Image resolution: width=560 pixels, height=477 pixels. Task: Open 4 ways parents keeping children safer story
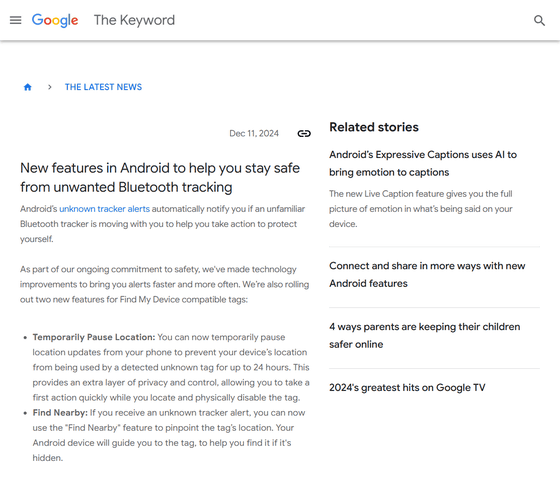pos(425,336)
